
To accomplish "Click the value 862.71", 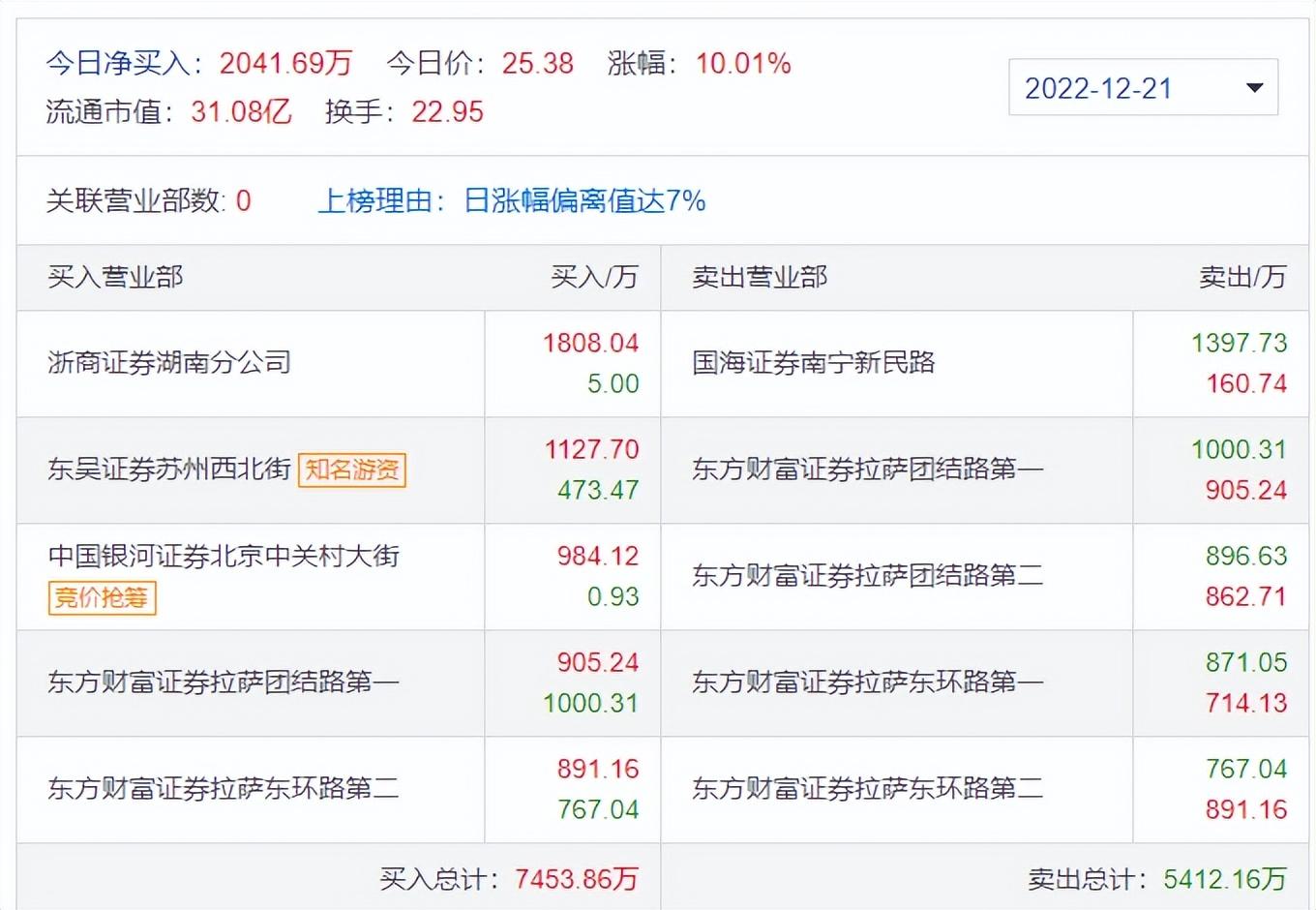I will point(1246,596).
